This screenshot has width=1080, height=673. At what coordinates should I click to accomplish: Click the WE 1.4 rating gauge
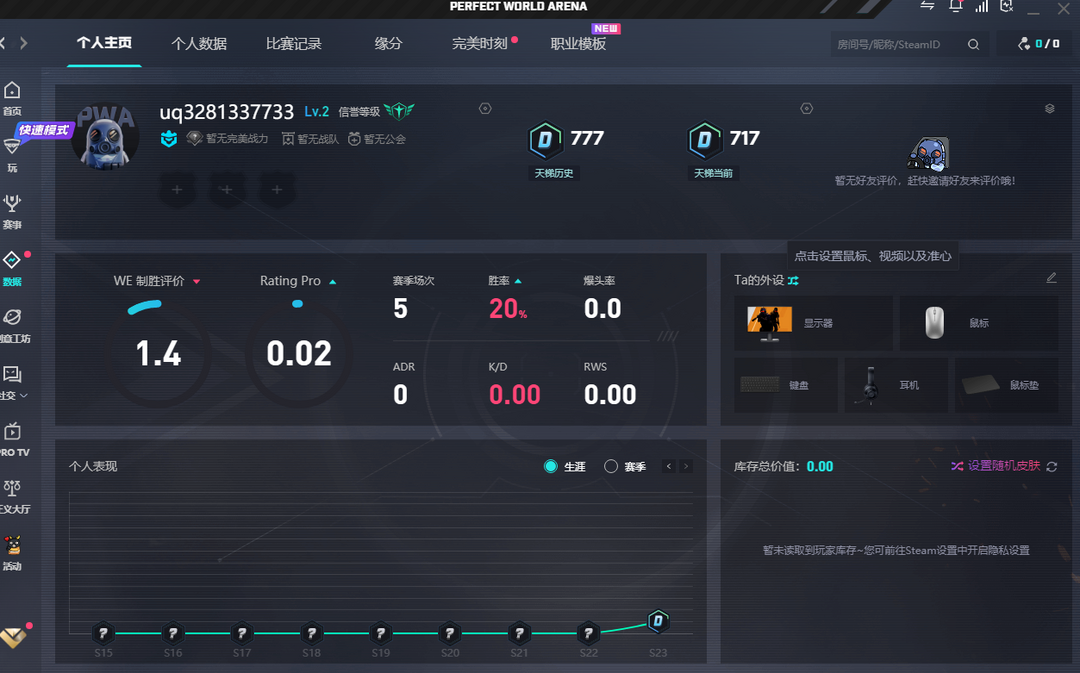point(158,353)
